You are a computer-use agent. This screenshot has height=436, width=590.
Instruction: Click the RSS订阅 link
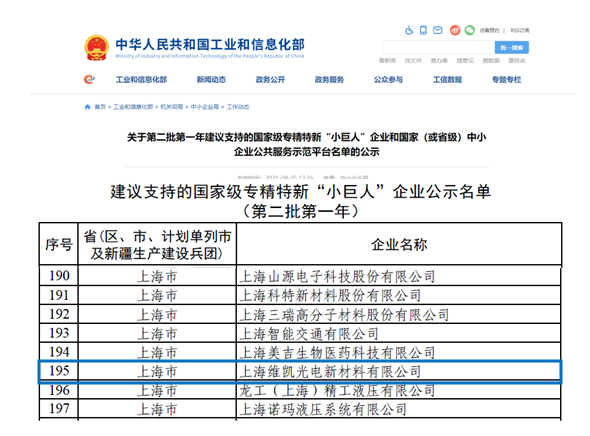(520, 30)
